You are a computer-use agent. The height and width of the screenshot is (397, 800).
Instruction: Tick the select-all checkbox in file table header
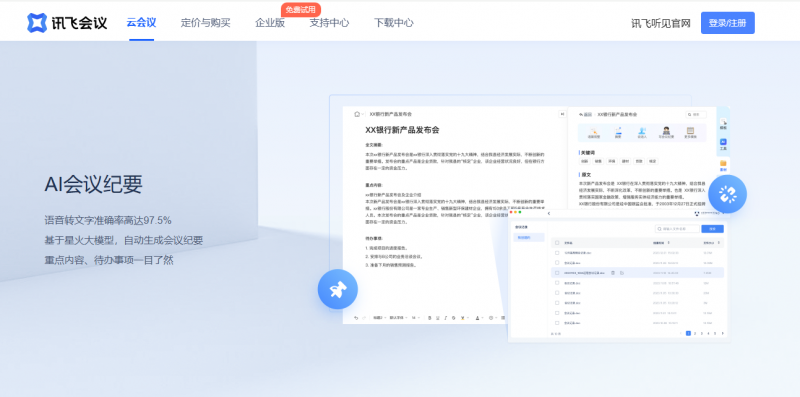click(x=557, y=243)
